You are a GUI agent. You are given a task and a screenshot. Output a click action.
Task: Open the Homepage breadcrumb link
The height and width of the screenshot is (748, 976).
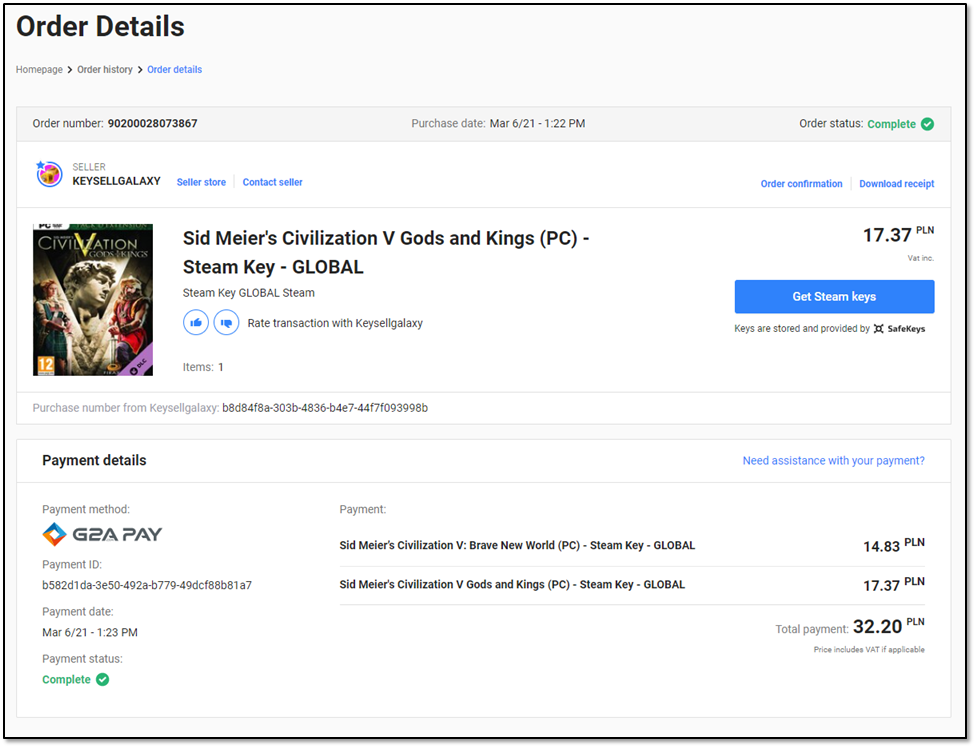click(x=39, y=69)
